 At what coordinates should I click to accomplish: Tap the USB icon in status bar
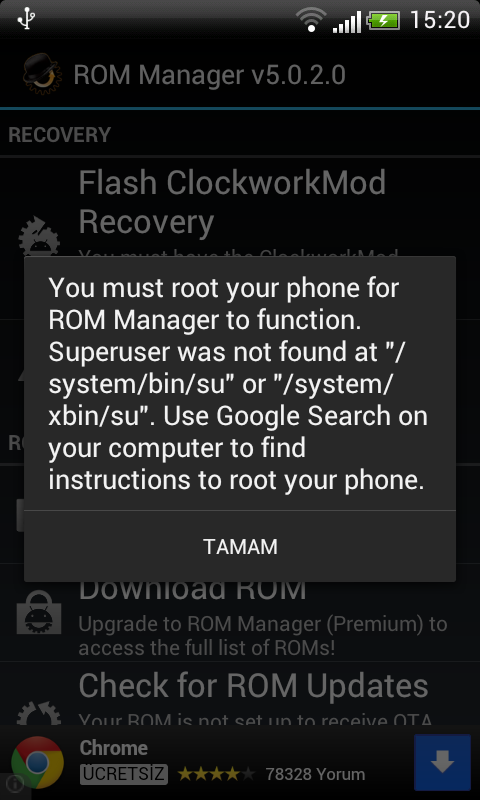(26, 19)
